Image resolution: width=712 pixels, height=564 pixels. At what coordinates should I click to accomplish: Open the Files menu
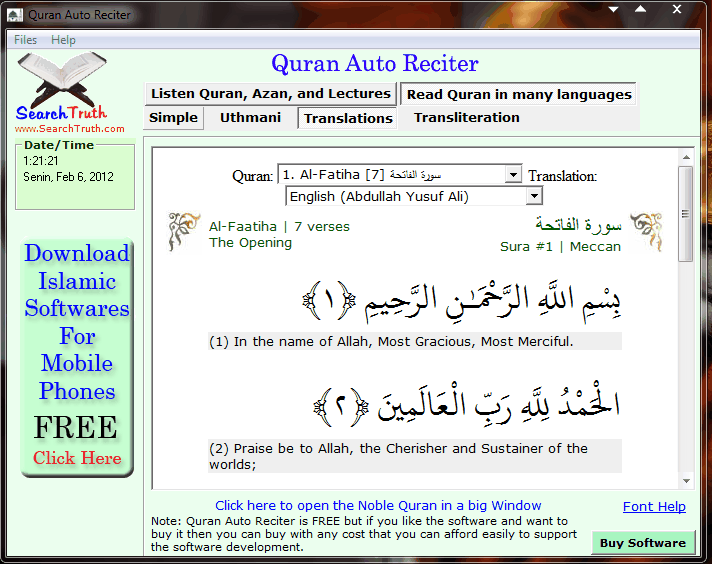tap(25, 40)
